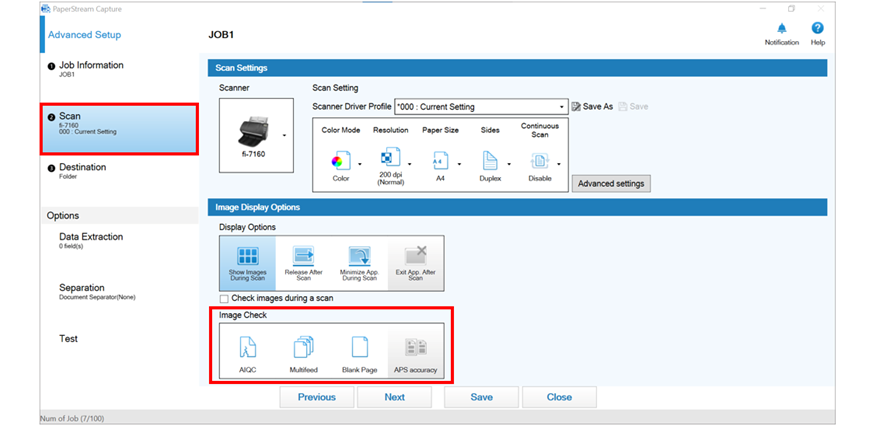876x426 pixels.
Task: Expand the scanner selection arrow
Action: pyautogui.click(x=285, y=136)
